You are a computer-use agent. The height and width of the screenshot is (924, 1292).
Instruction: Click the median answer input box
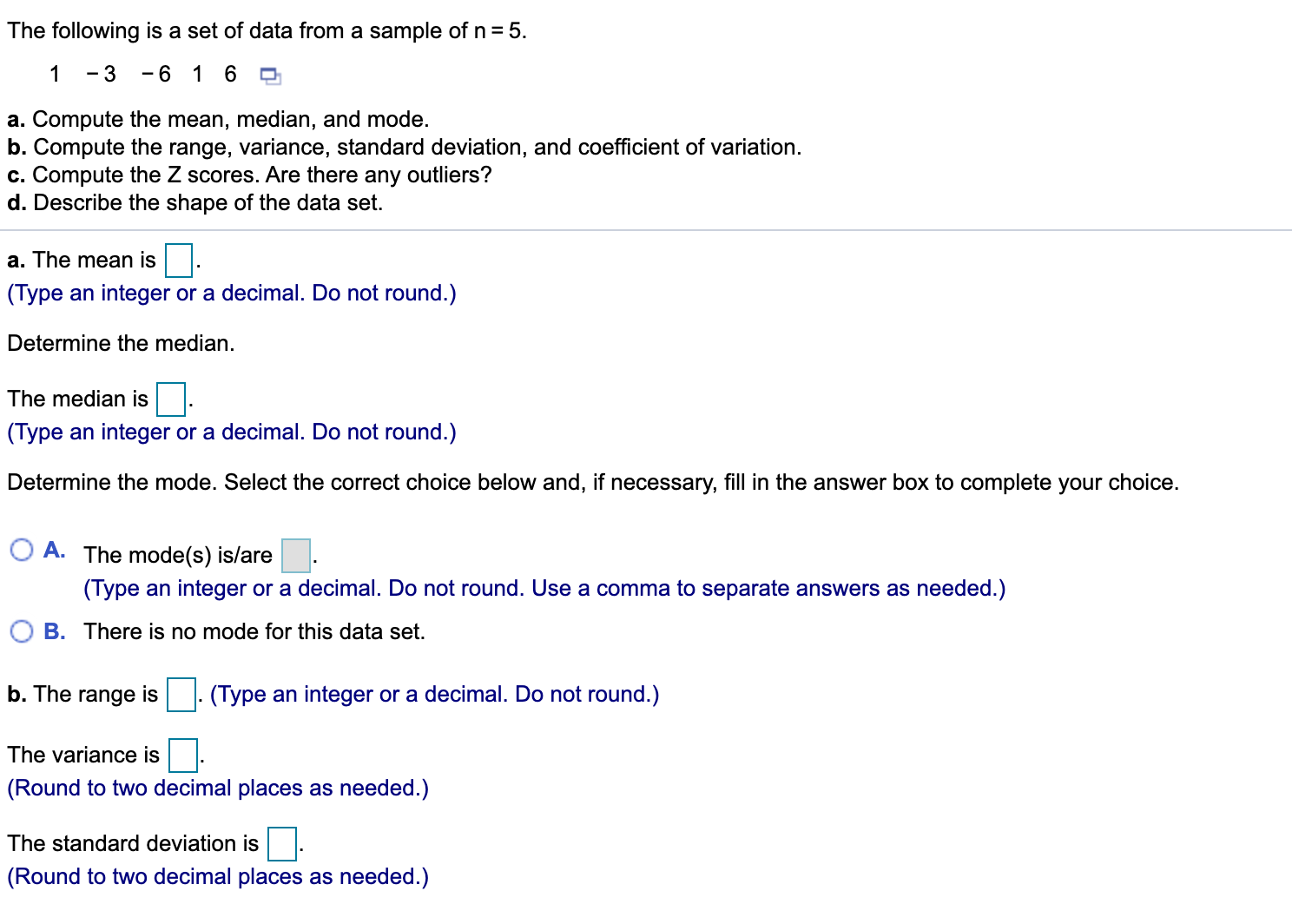(x=171, y=399)
